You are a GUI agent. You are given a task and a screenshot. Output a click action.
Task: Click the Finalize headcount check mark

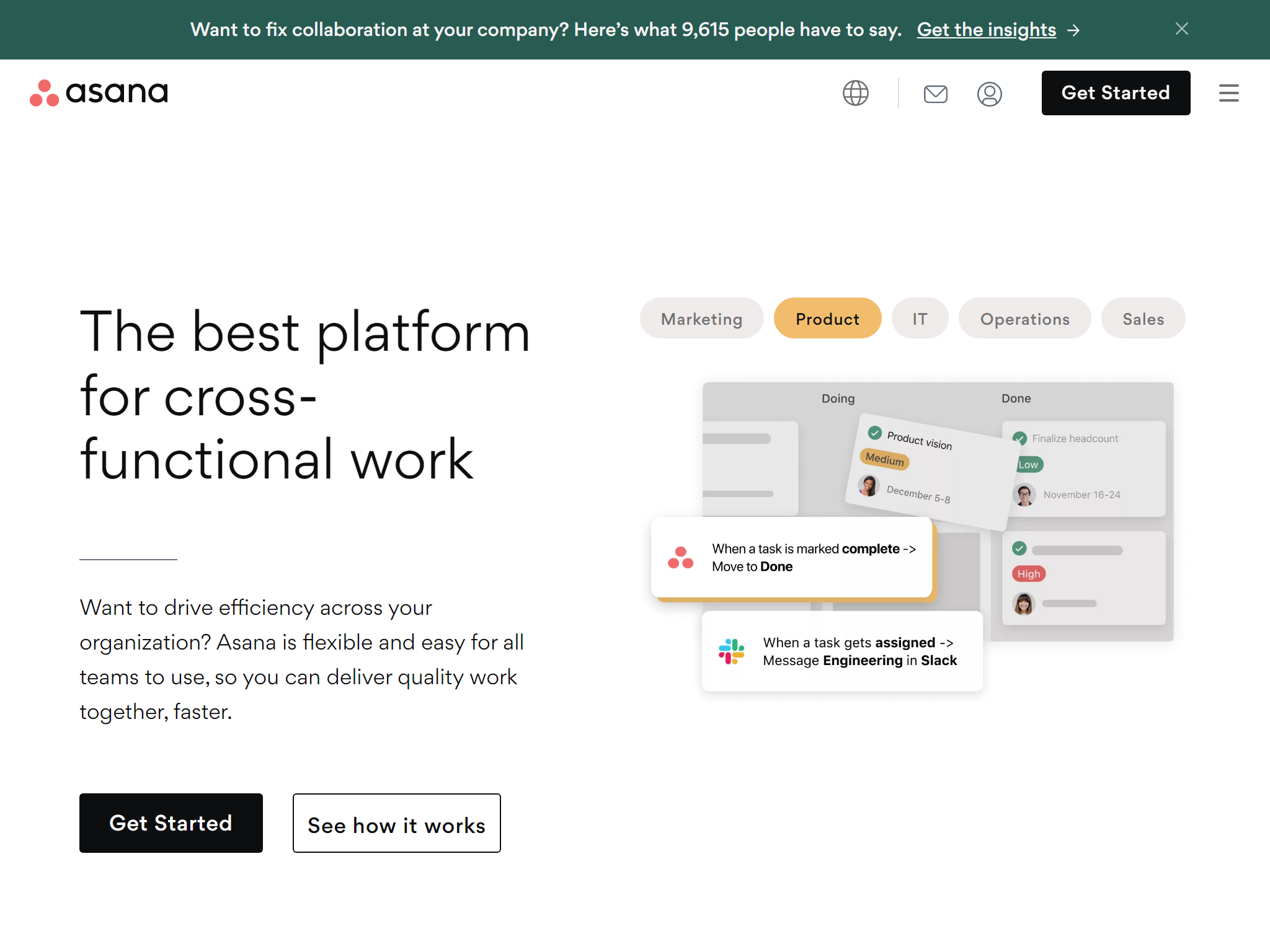tap(1019, 438)
